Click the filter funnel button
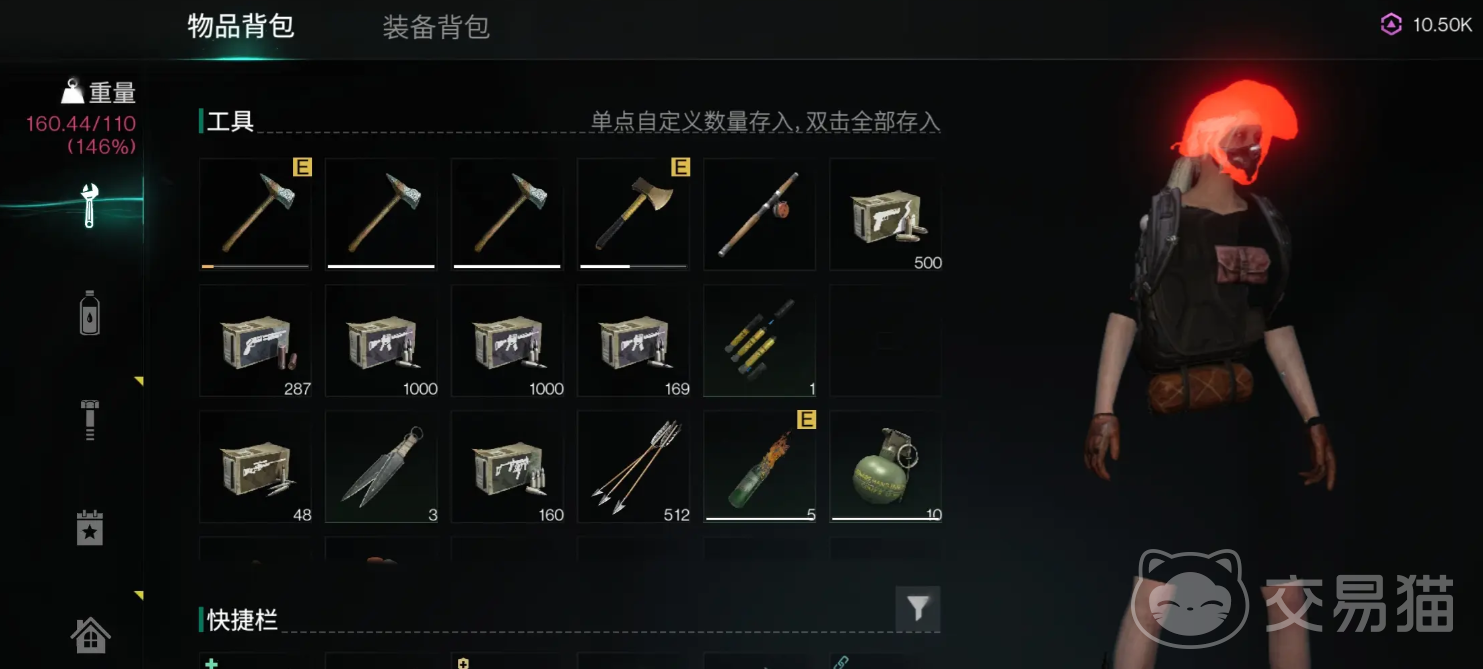This screenshot has width=1483, height=669. coord(917,608)
